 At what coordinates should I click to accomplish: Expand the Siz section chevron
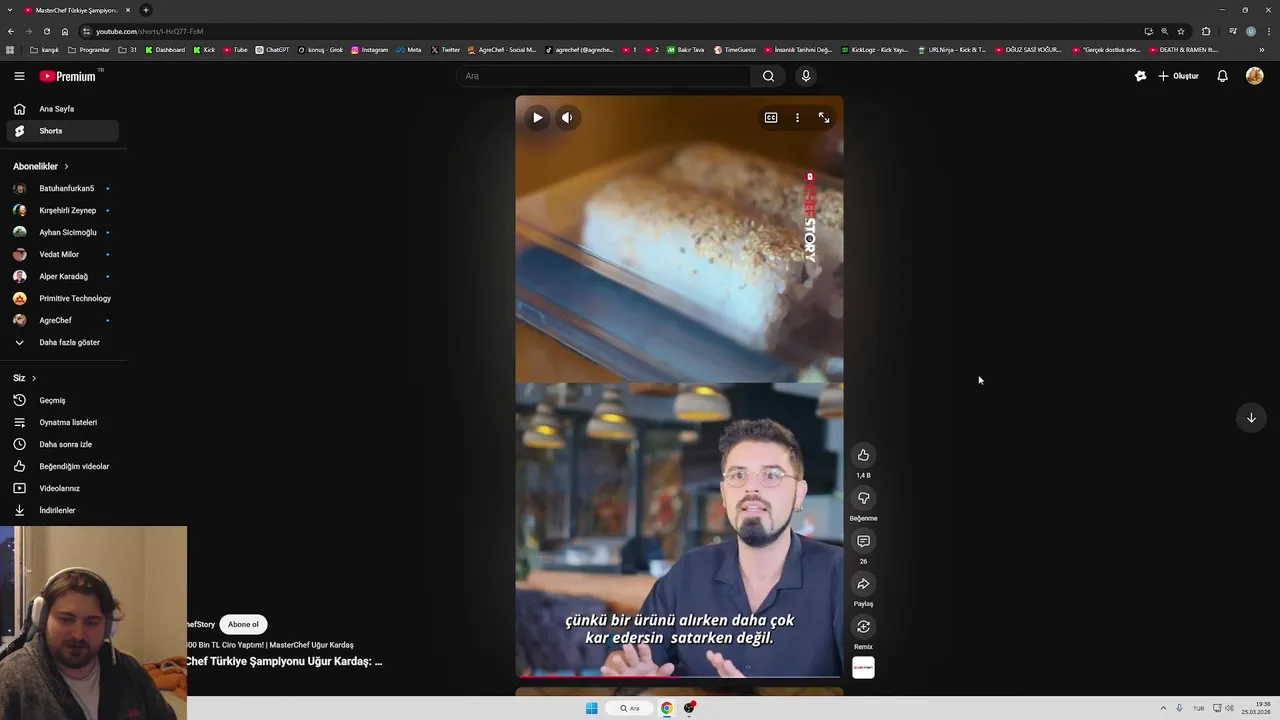click(x=33, y=378)
